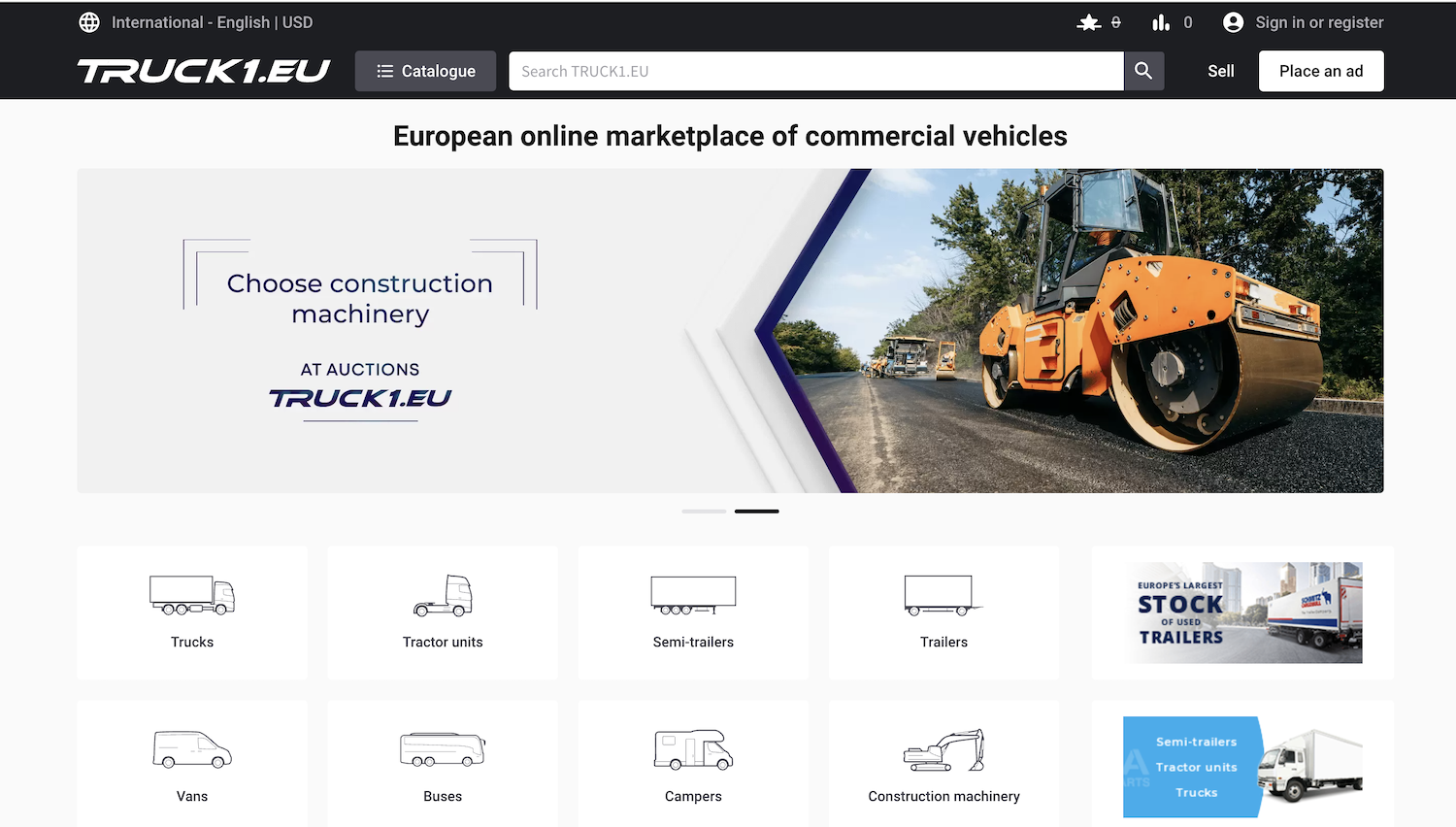Expand the Catalogue menu
Image resolution: width=1456 pixels, height=827 pixels.
coord(425,71)
